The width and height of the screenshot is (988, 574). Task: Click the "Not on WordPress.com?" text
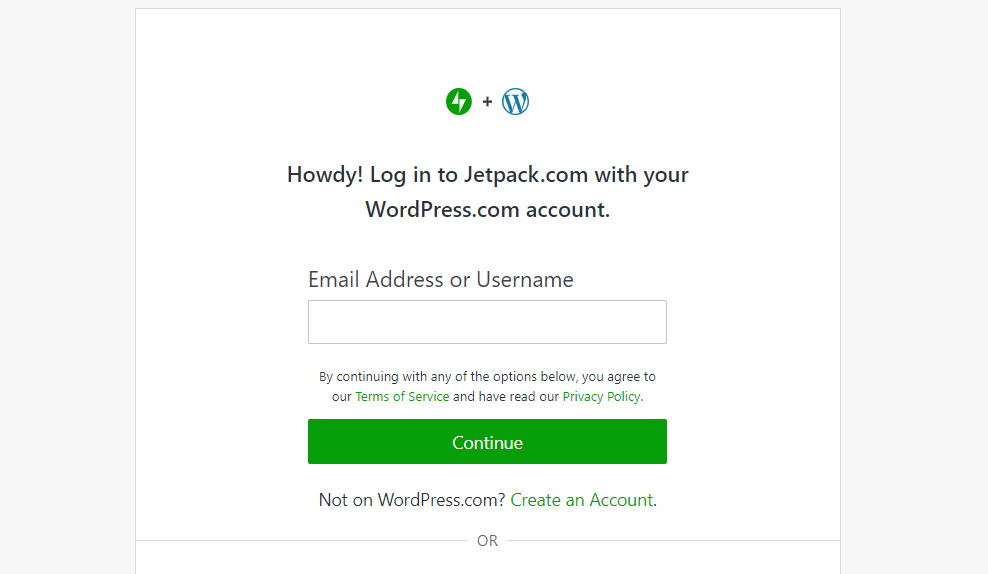(x=412, y=500)
